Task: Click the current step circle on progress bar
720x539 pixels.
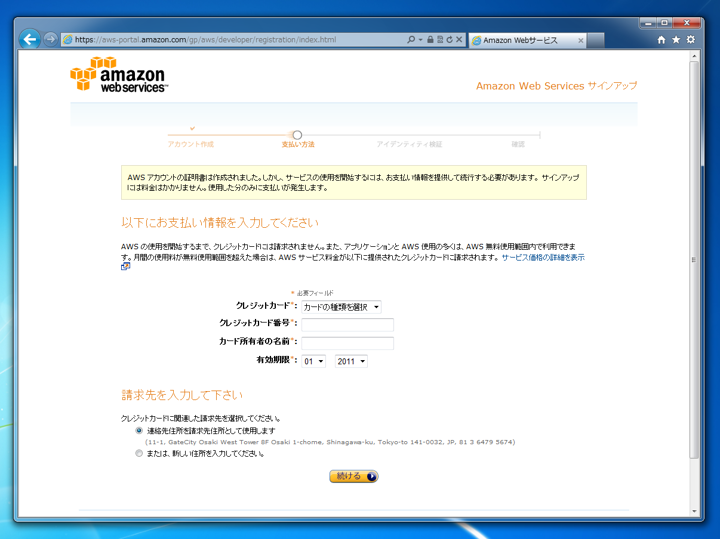Action: pos(297,135)
